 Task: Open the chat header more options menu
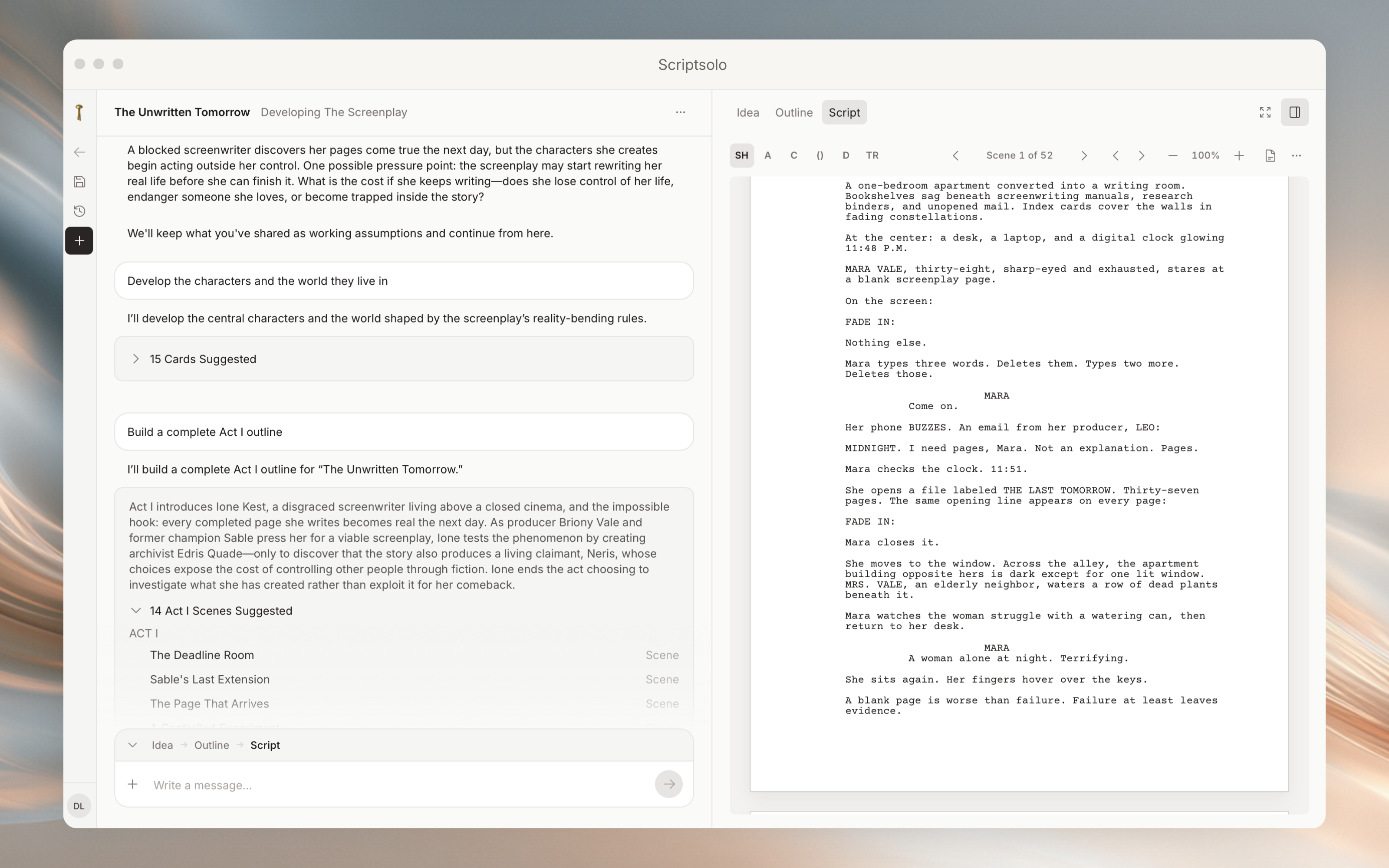click(680, 112)
